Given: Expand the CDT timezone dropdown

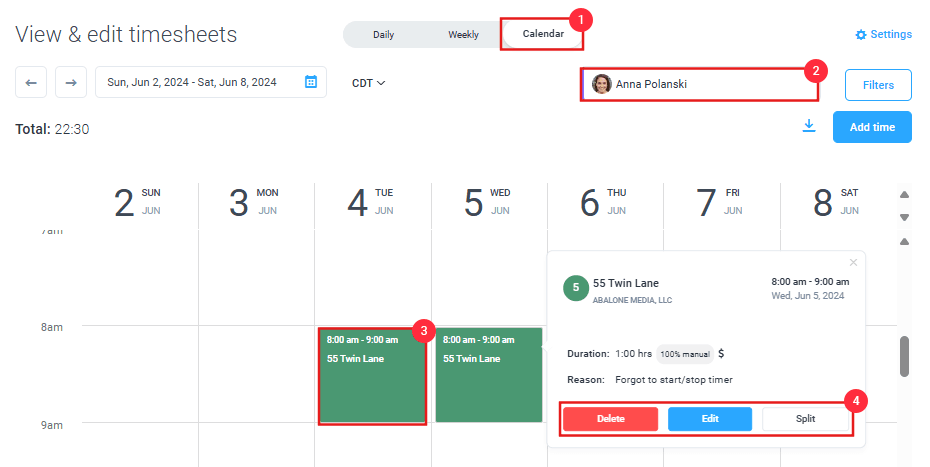Looking at the screenshot, I should point(368,83).
